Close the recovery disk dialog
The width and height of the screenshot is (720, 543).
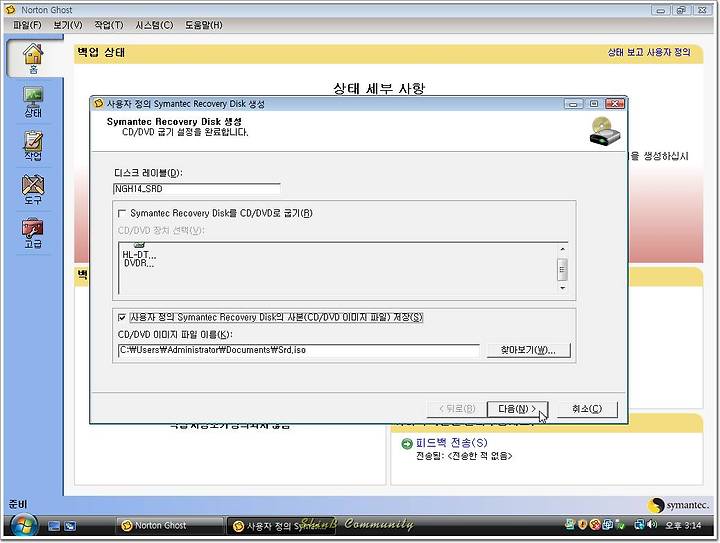(x=615, y=104)
